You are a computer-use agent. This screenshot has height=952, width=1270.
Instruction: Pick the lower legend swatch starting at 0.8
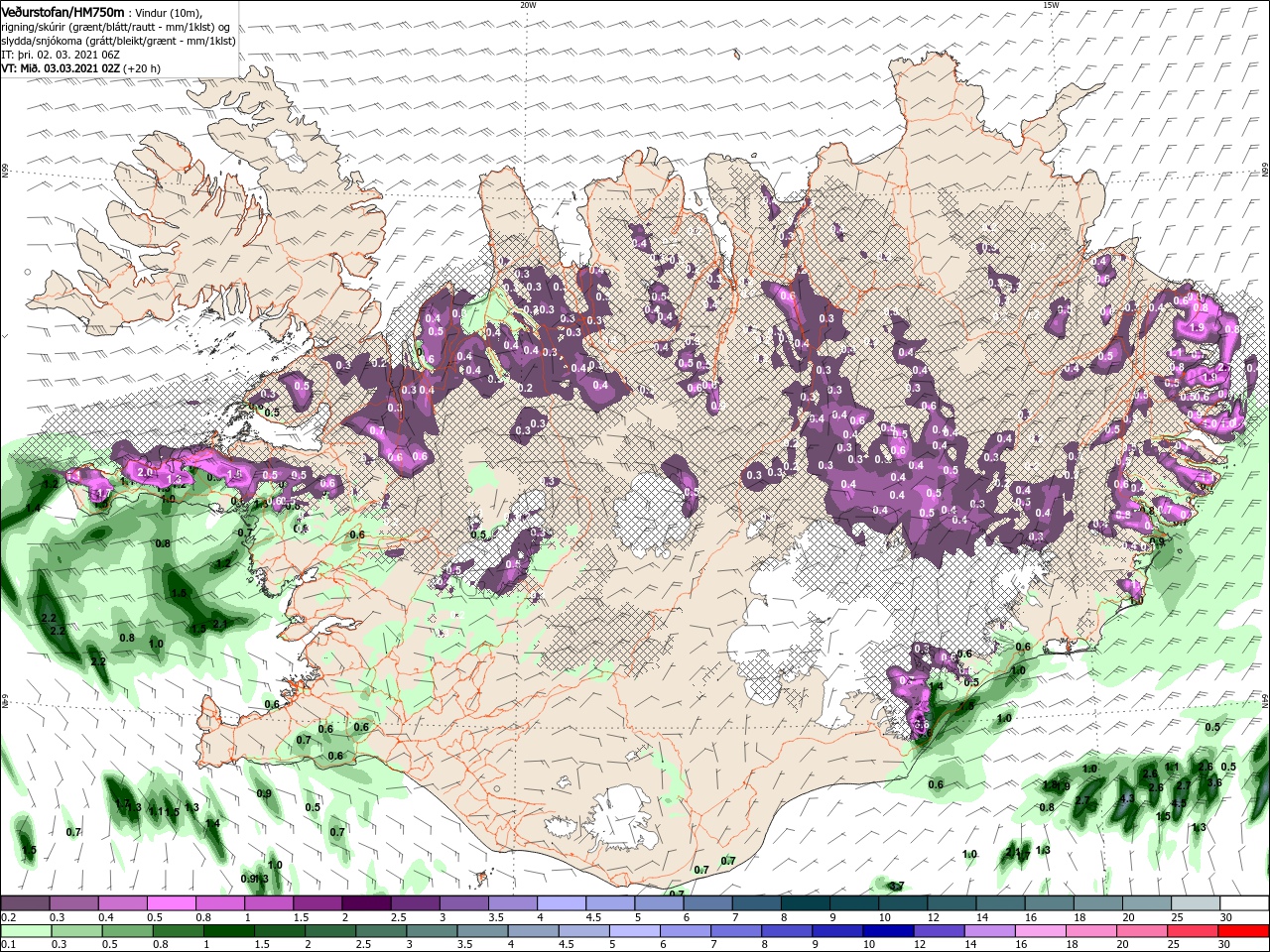point(179,931)
